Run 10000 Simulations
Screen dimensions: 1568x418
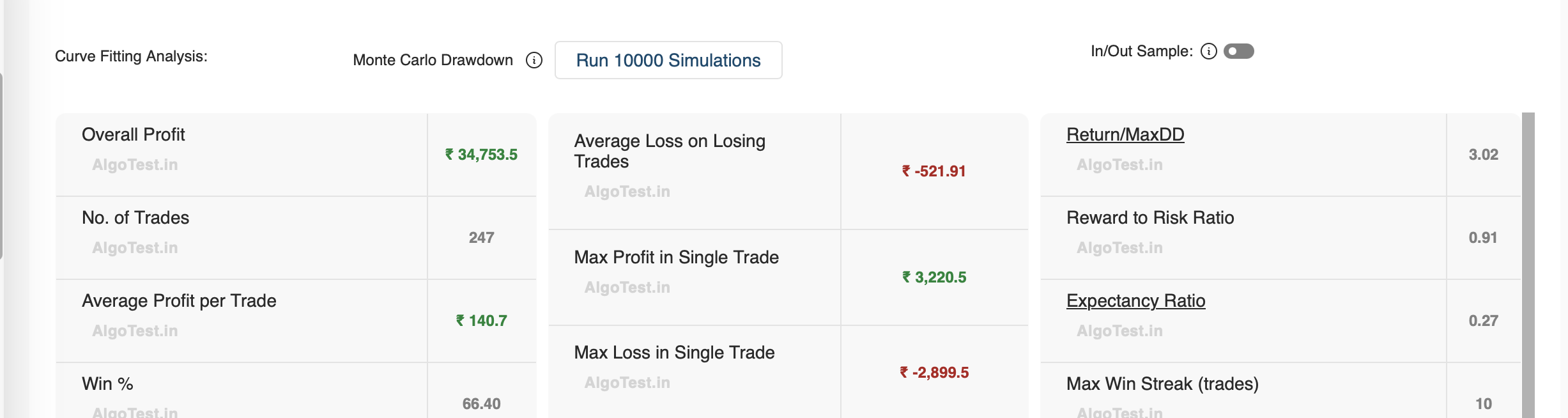[668, 60]
